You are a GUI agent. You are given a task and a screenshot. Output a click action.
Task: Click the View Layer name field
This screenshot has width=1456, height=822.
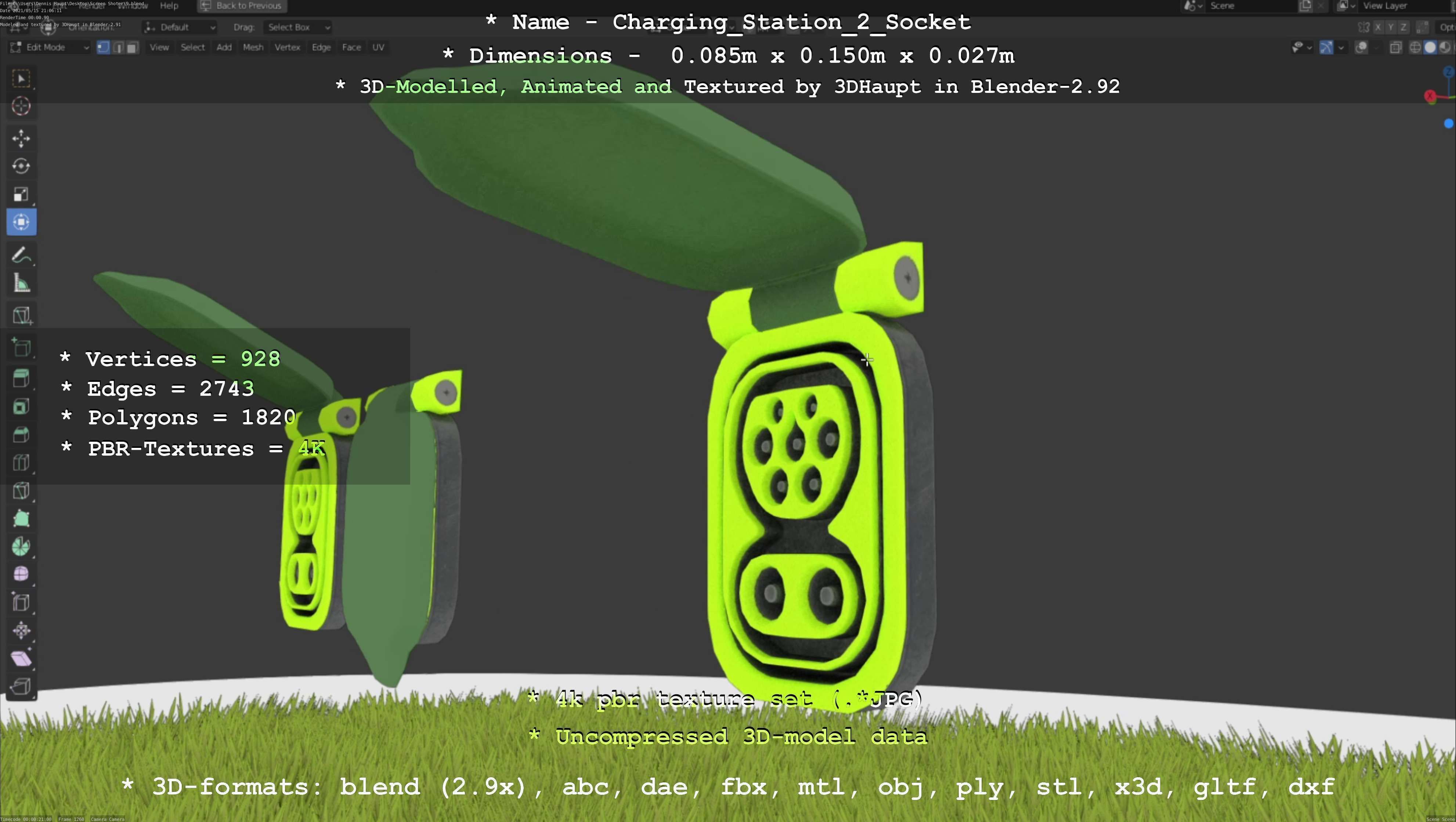[x=1405, y=6]
